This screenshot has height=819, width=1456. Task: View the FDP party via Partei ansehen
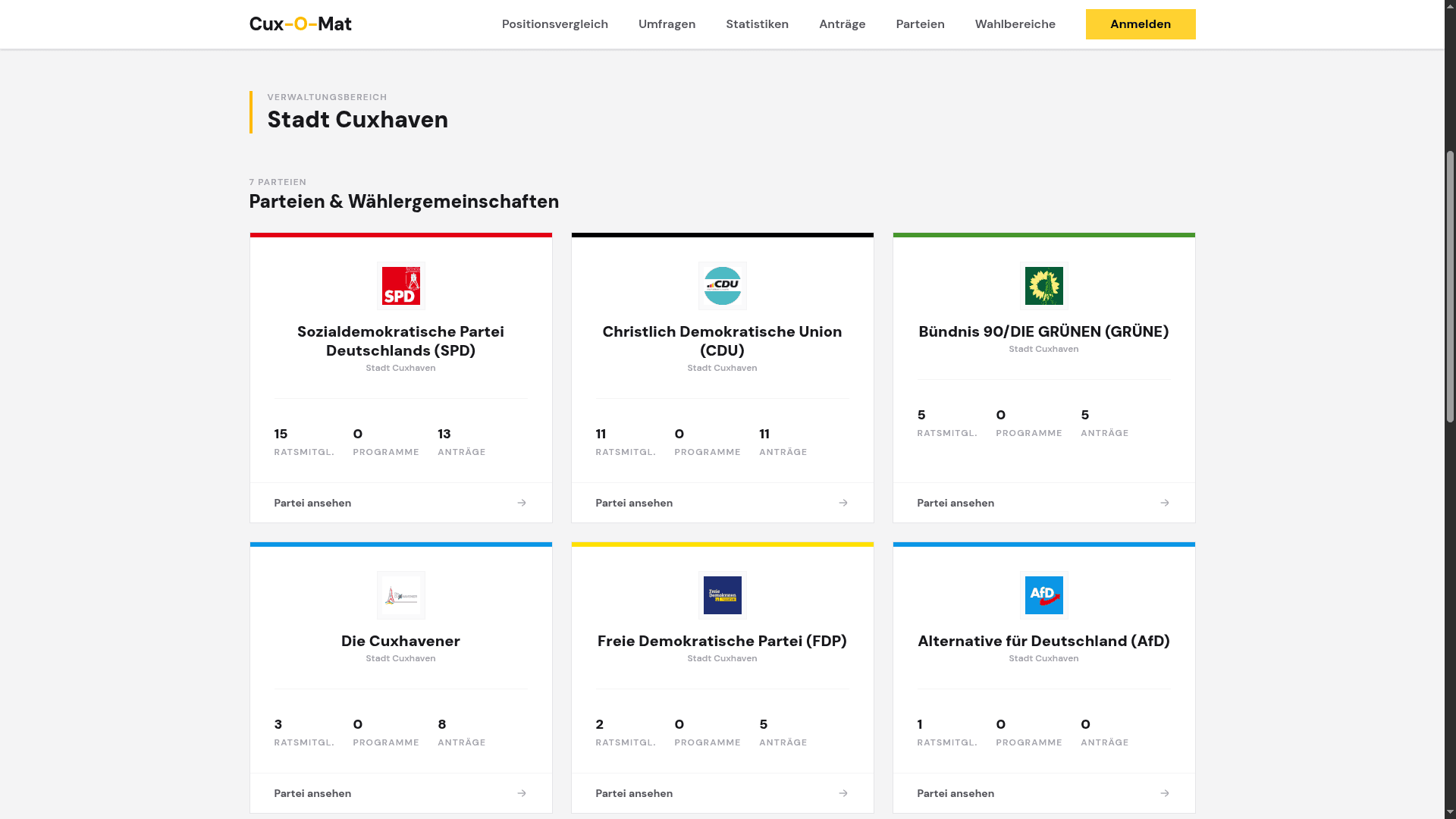[x=722, y=793]
